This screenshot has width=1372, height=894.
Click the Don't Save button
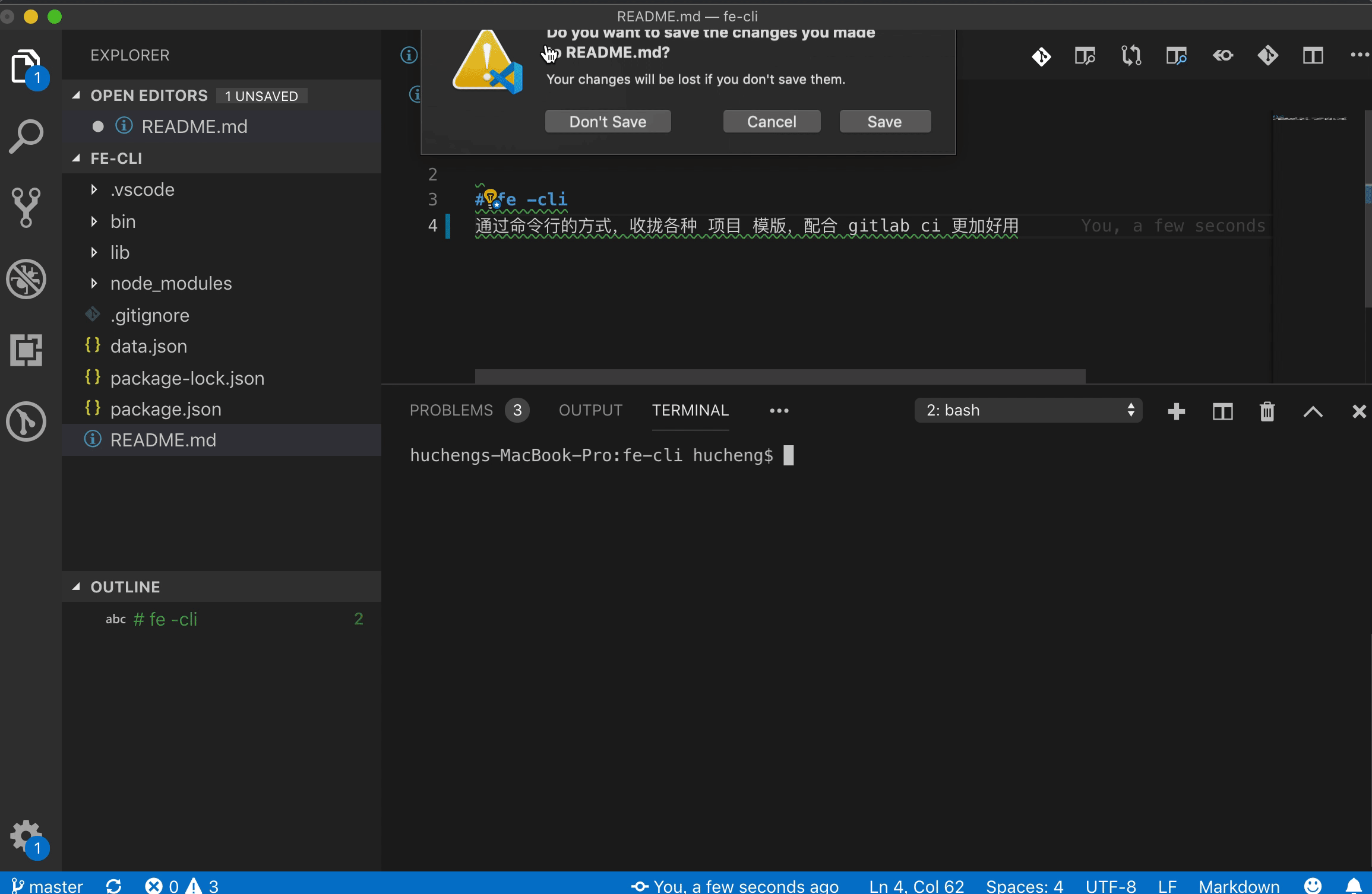click(x=608, y=122)
